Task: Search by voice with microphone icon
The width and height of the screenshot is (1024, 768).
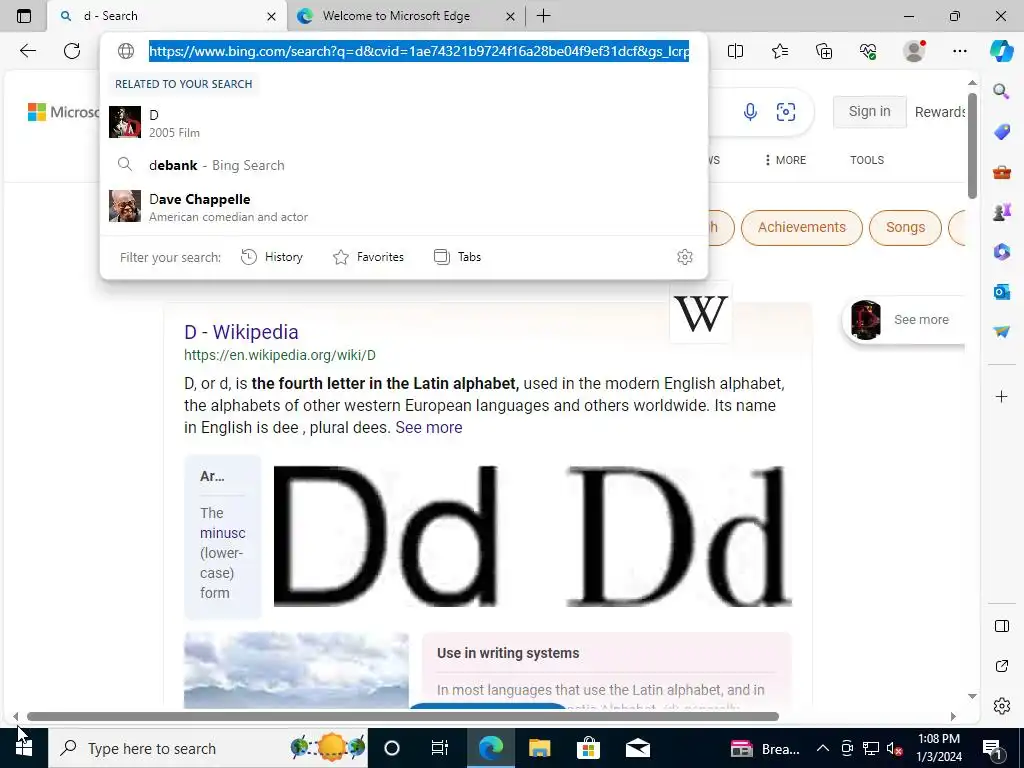Action: pyautogui.click(x=750, y=112)
